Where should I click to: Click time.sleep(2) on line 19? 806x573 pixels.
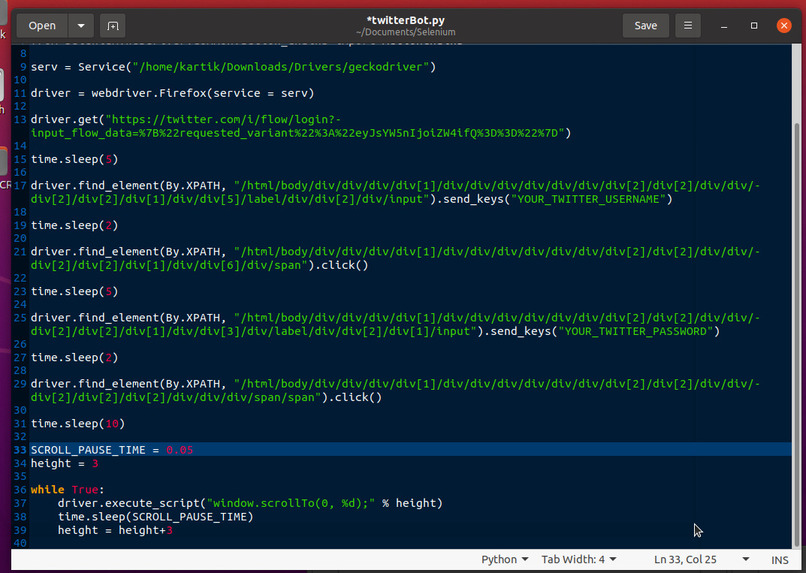[x=75, y=226]
